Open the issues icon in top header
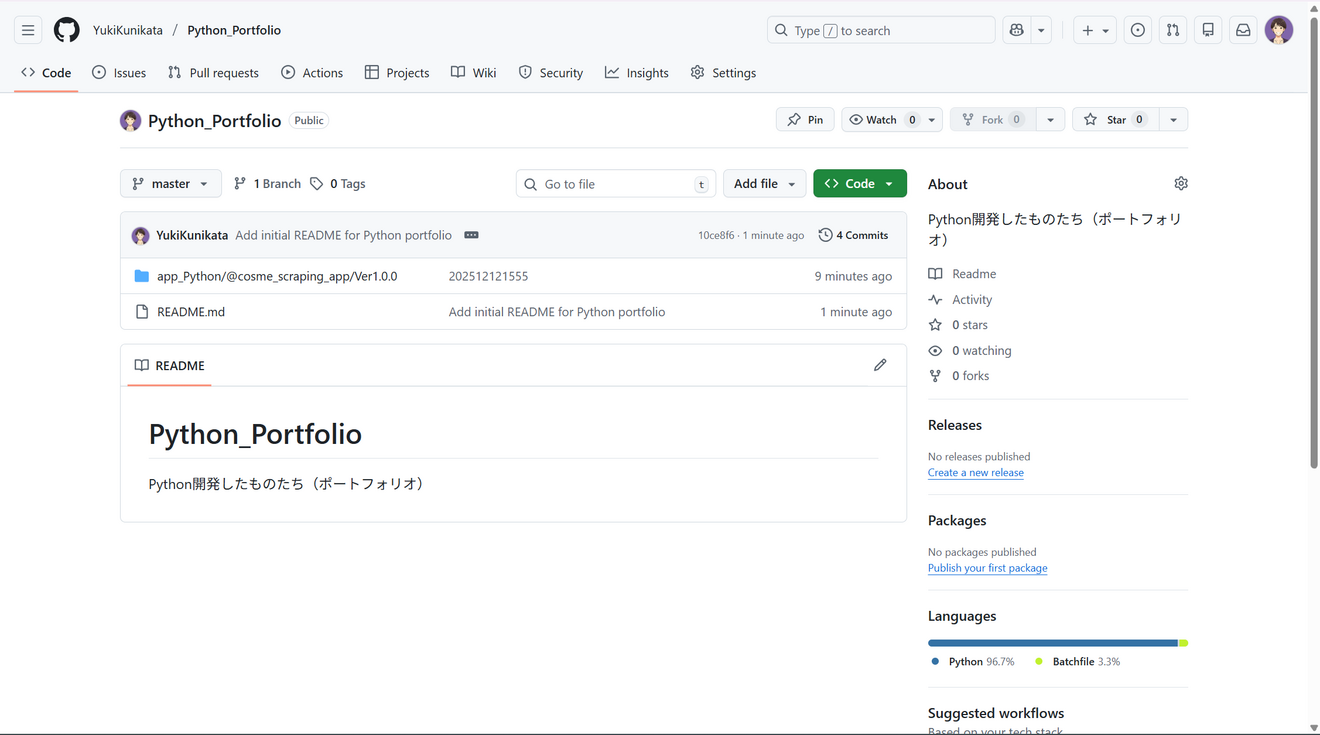The height and width of the screenshot is (735, 1320). (x=1138, y=30)
